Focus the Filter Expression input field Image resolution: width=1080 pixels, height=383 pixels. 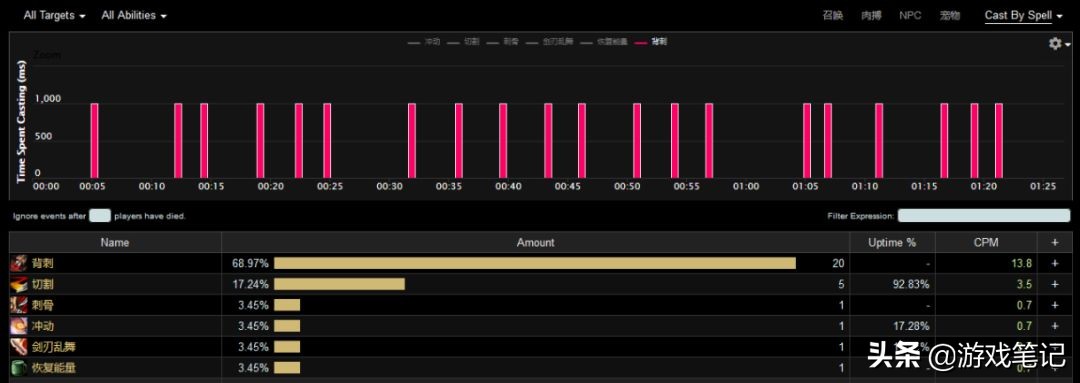984,216
